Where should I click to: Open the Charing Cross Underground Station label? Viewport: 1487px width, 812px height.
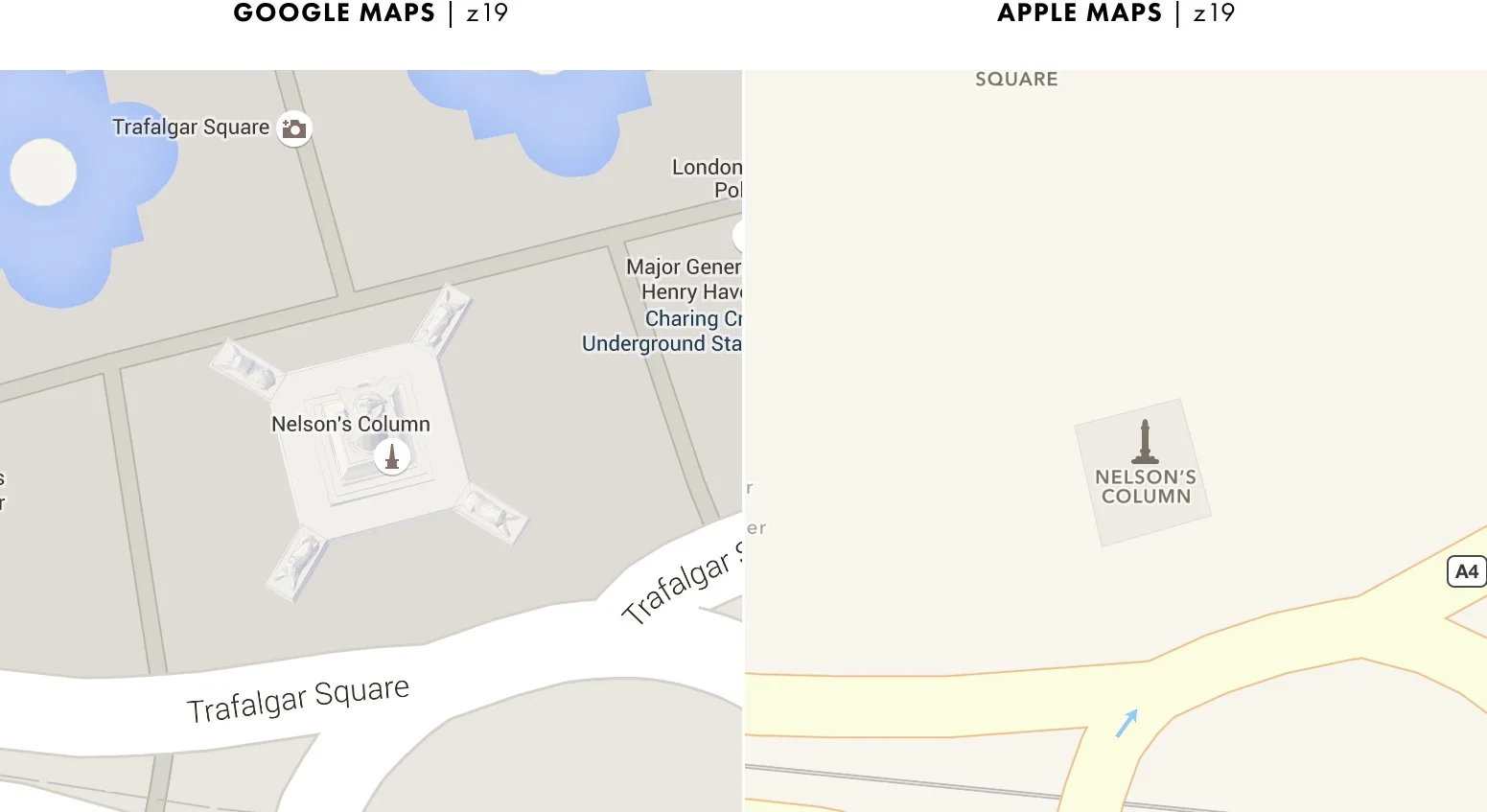(x=662, y=331)
